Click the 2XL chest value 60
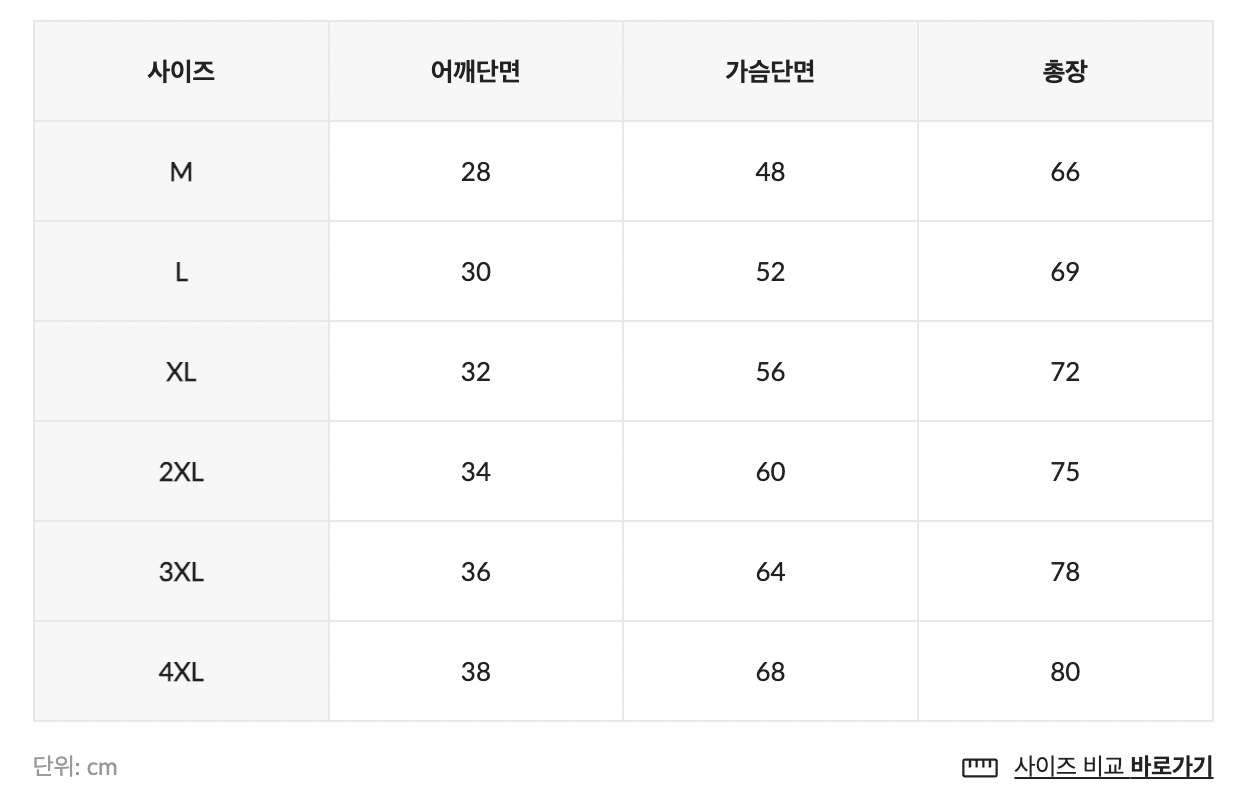 coord(770,472)
